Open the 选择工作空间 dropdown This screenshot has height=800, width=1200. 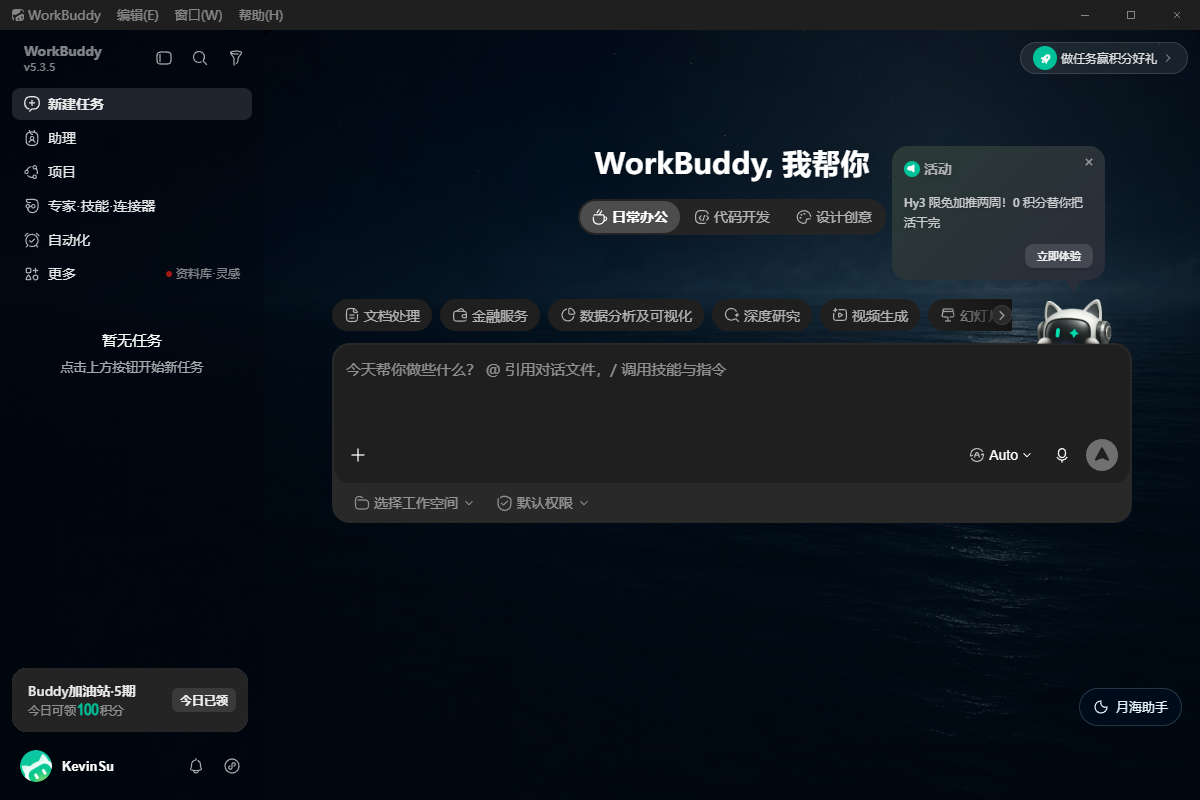(x=414, y=503)
